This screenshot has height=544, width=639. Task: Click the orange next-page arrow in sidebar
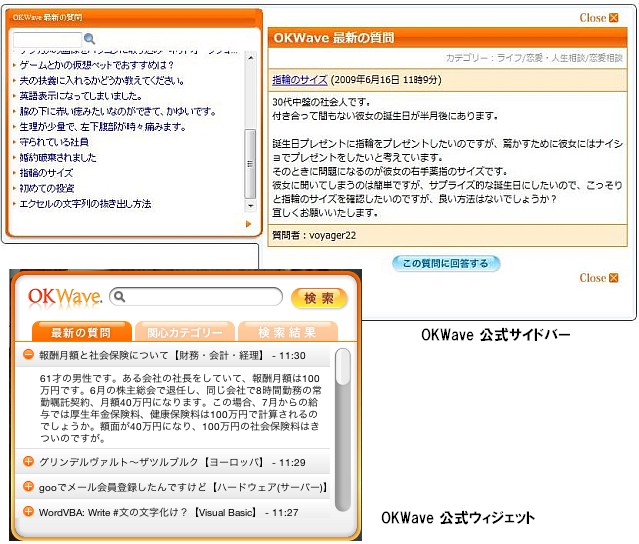click(249, 224)
